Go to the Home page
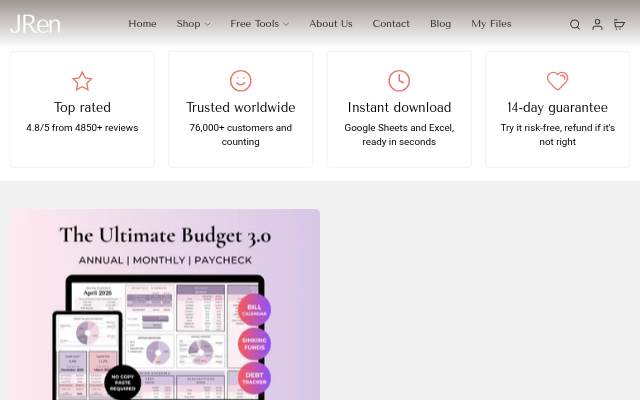The width and height of the screenshot is (640, 400). [142, 24]
